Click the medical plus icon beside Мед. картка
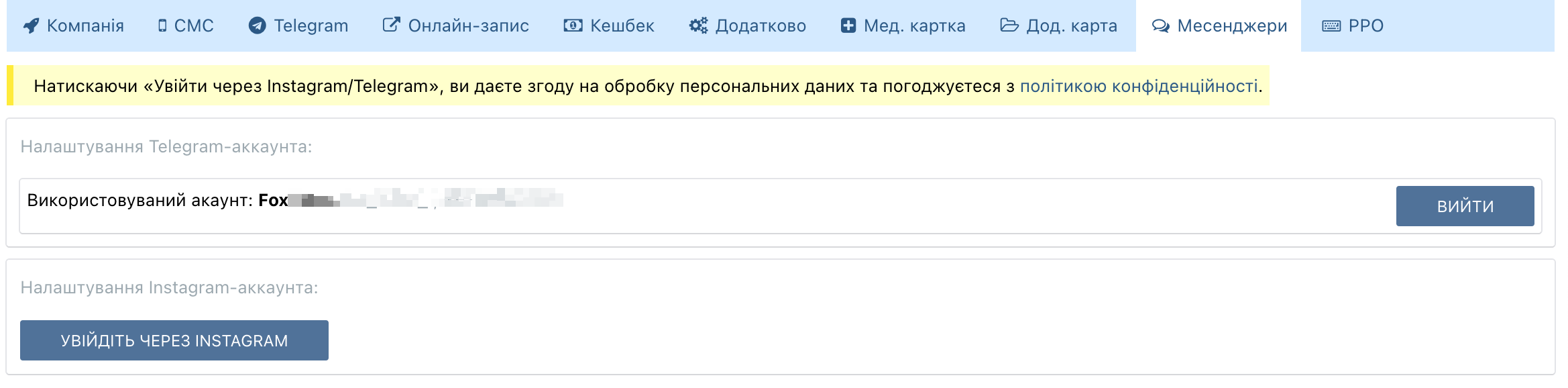 tap(848, 26)
